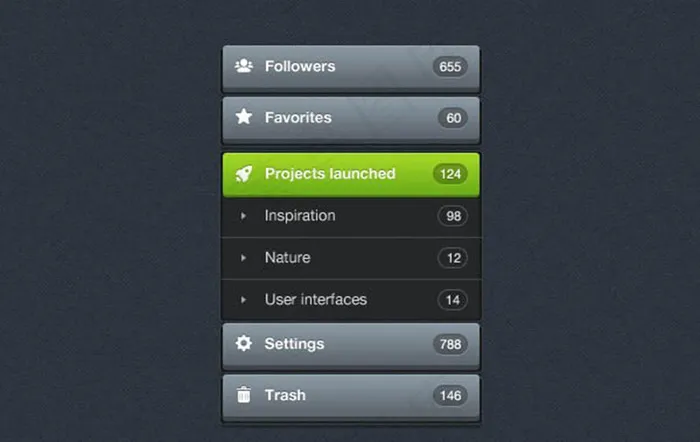This screenshot has height=442, width=700.
Task: Select the User interfaces submenu item
Action: click(x=315, y=300)
